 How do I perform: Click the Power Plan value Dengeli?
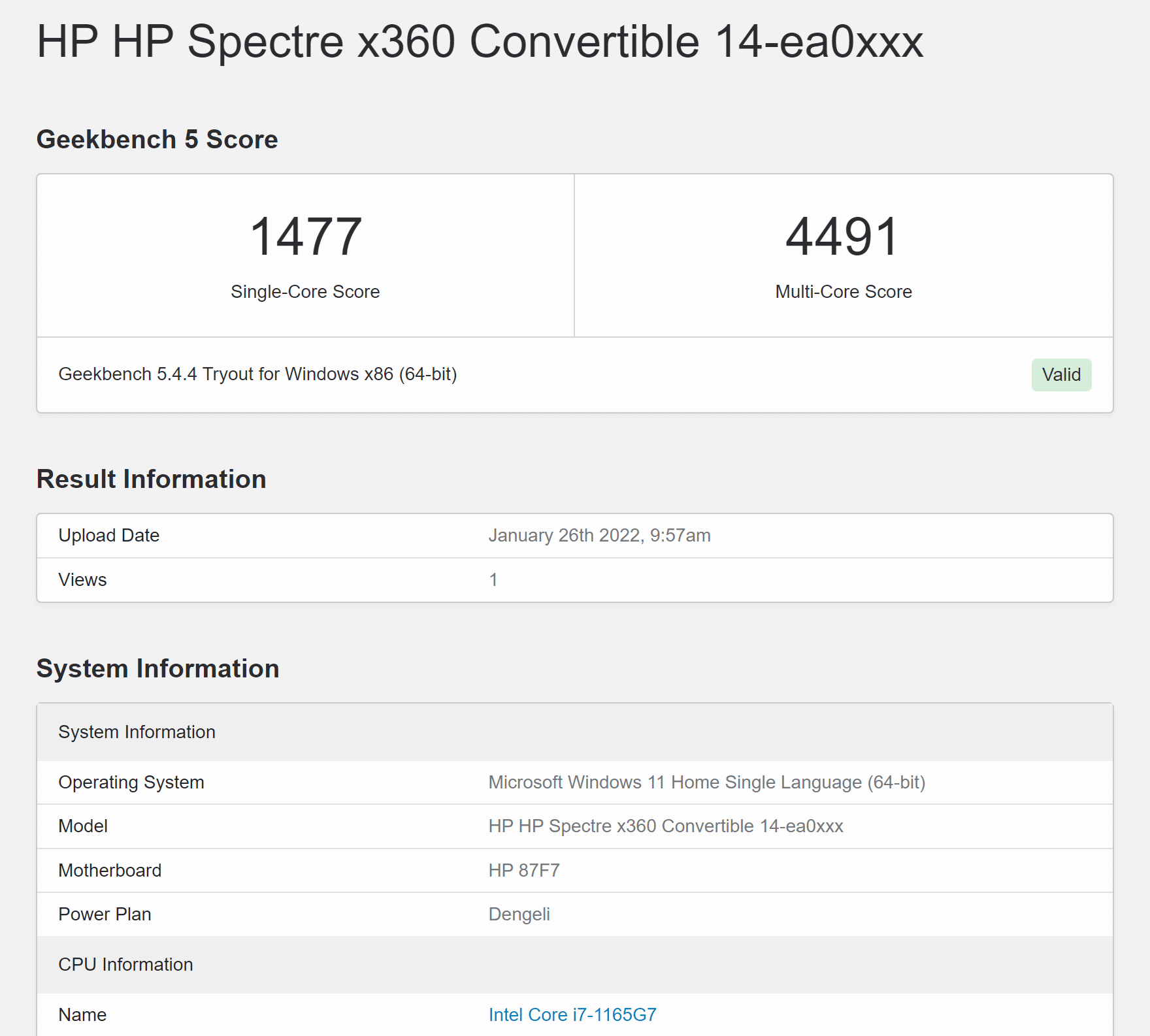point(519,915)
